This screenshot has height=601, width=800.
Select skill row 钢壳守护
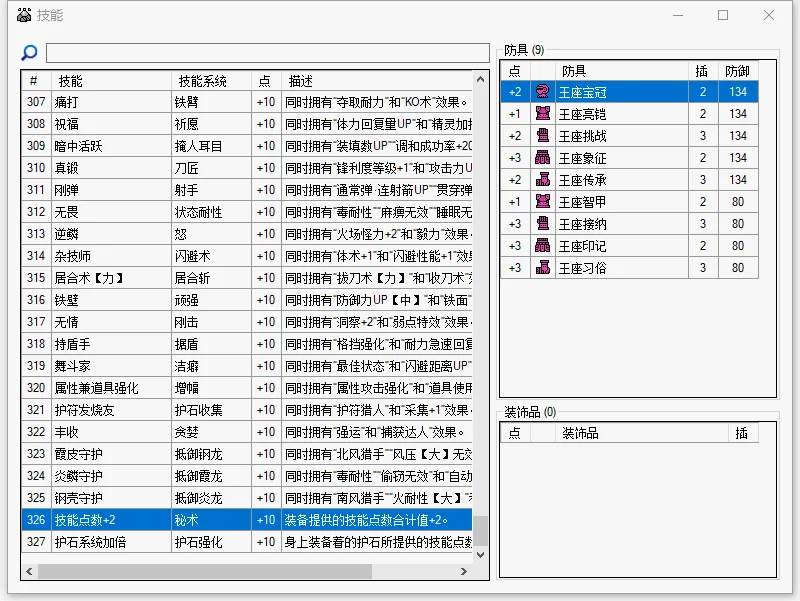click(x=247, y=497)
